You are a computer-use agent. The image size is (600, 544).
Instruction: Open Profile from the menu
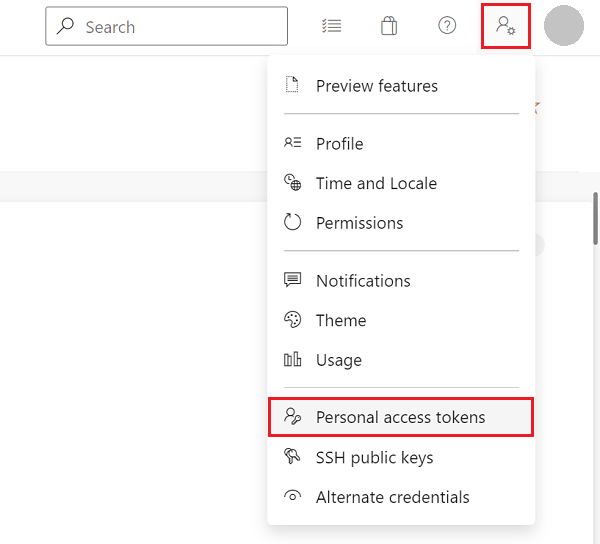click(401, 143)
